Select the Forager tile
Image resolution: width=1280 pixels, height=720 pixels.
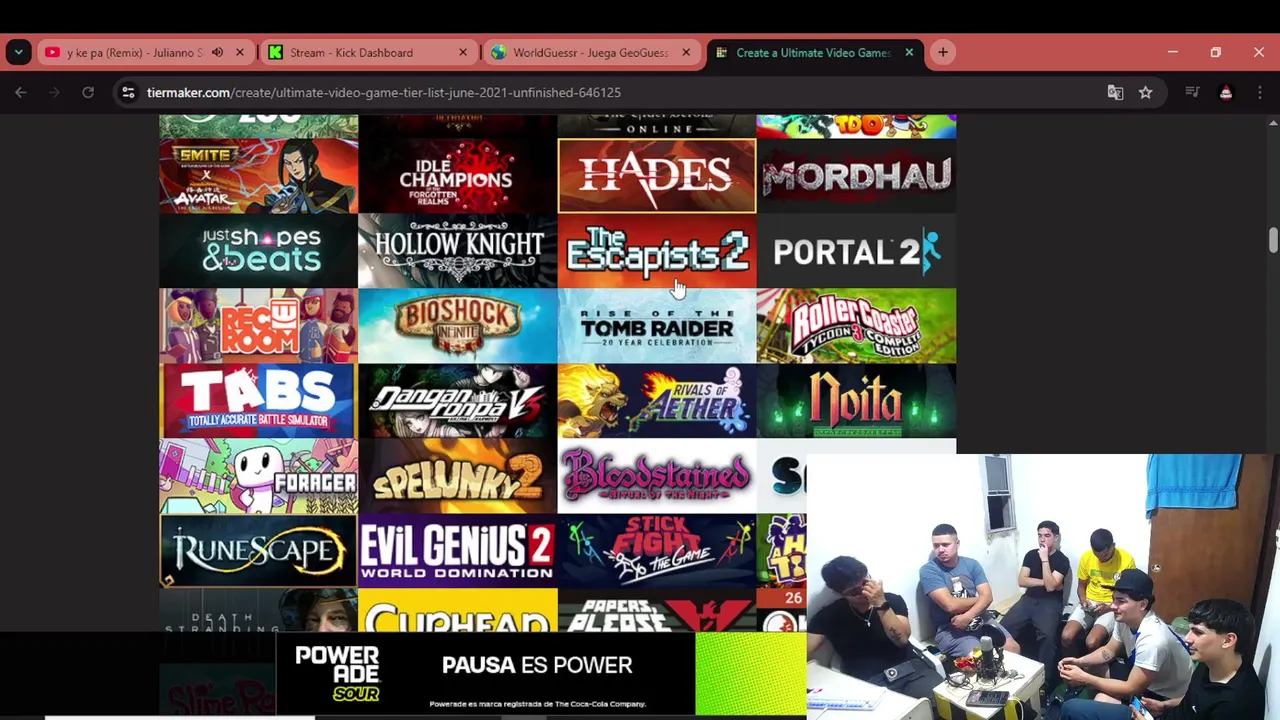(x=258, y=476)
